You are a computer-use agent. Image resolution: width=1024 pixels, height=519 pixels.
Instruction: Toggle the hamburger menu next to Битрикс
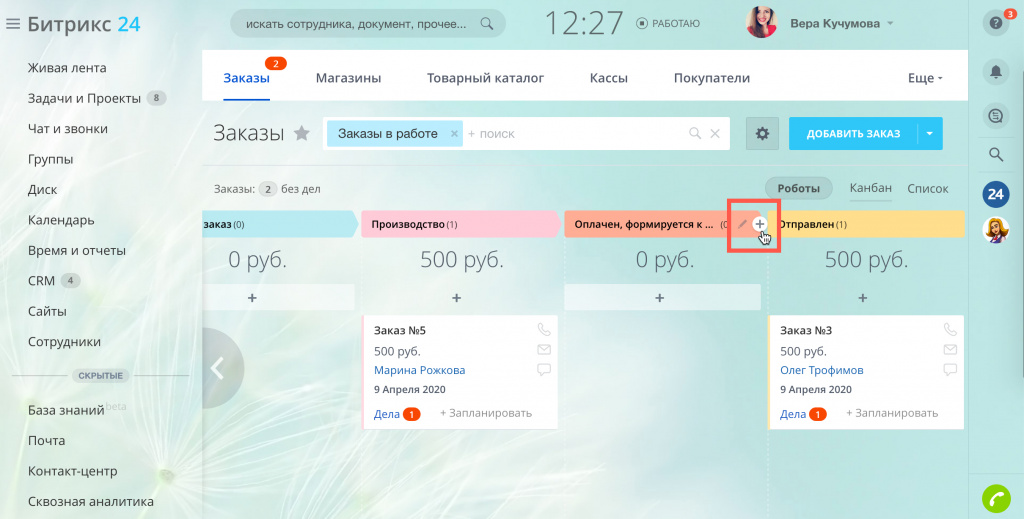pyautogui.click(x=12, y=24)
